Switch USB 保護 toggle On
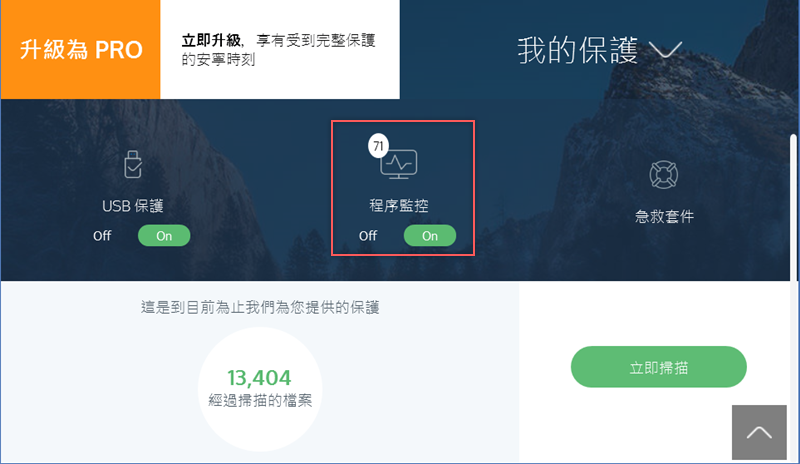 pyautogui.click(x=164, y=236)
